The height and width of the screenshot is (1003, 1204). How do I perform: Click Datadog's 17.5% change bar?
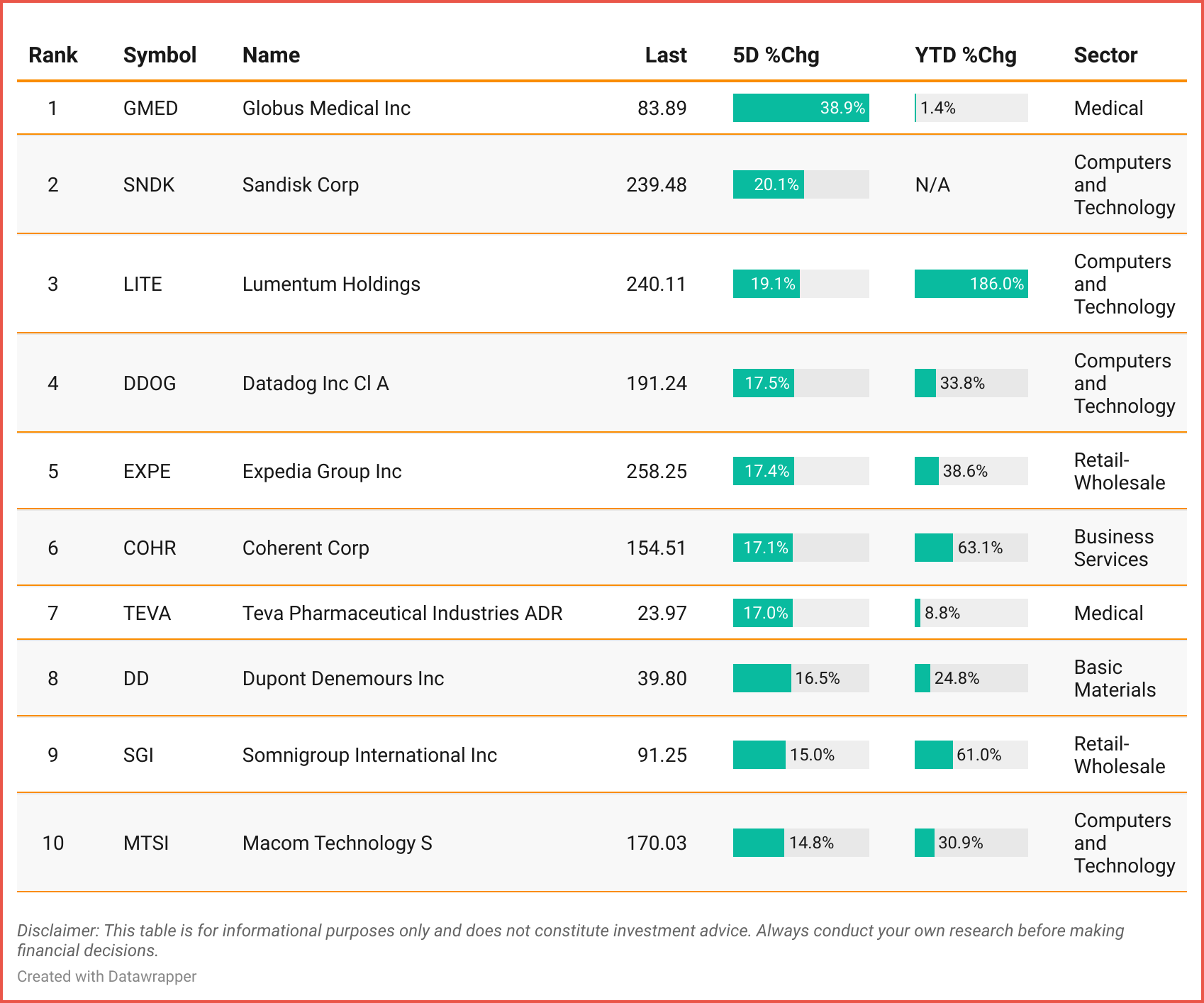(764, 384)
